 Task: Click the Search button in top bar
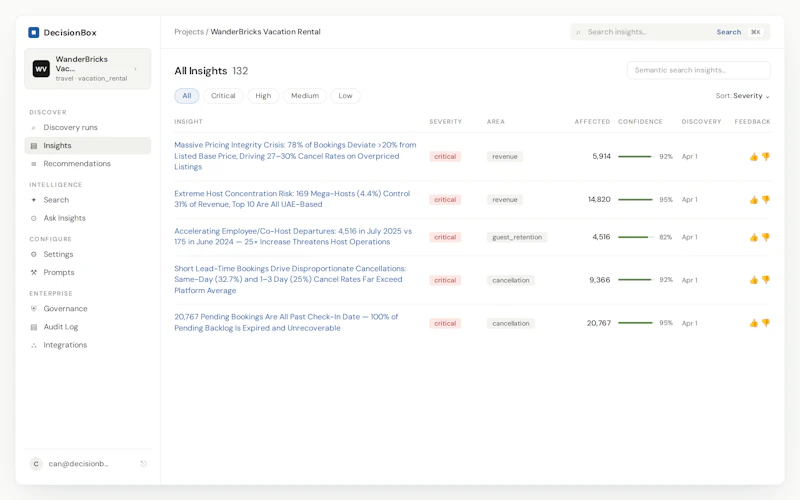pos(729,32)
